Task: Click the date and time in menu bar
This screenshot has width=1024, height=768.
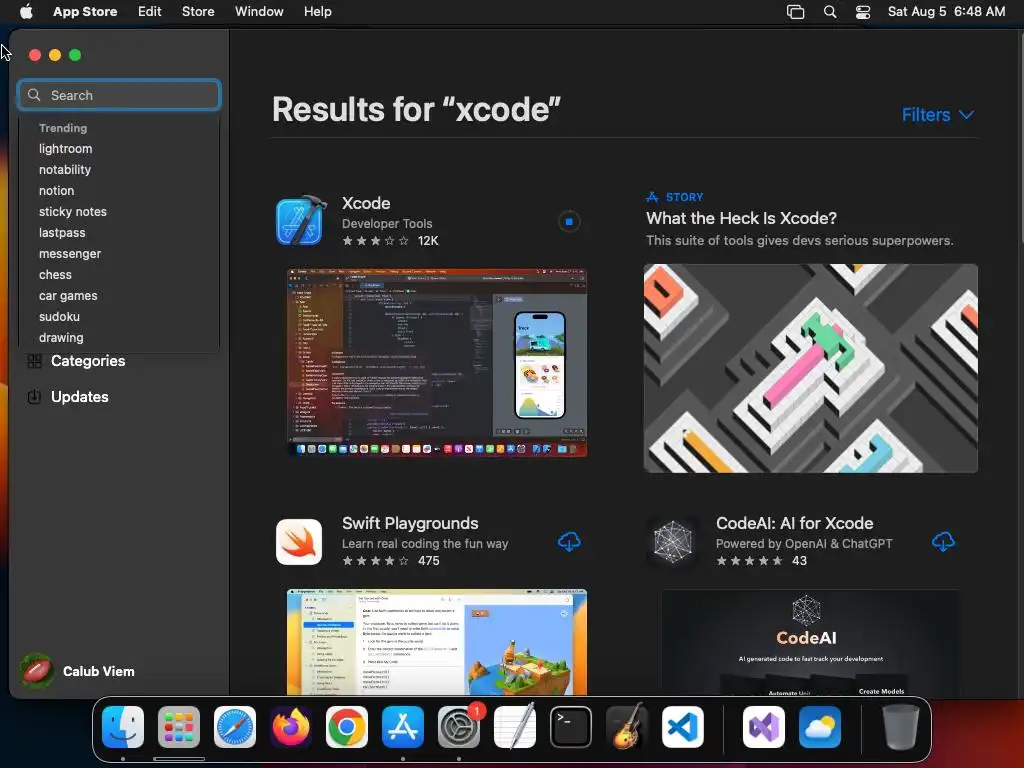Action: [946, 12]
